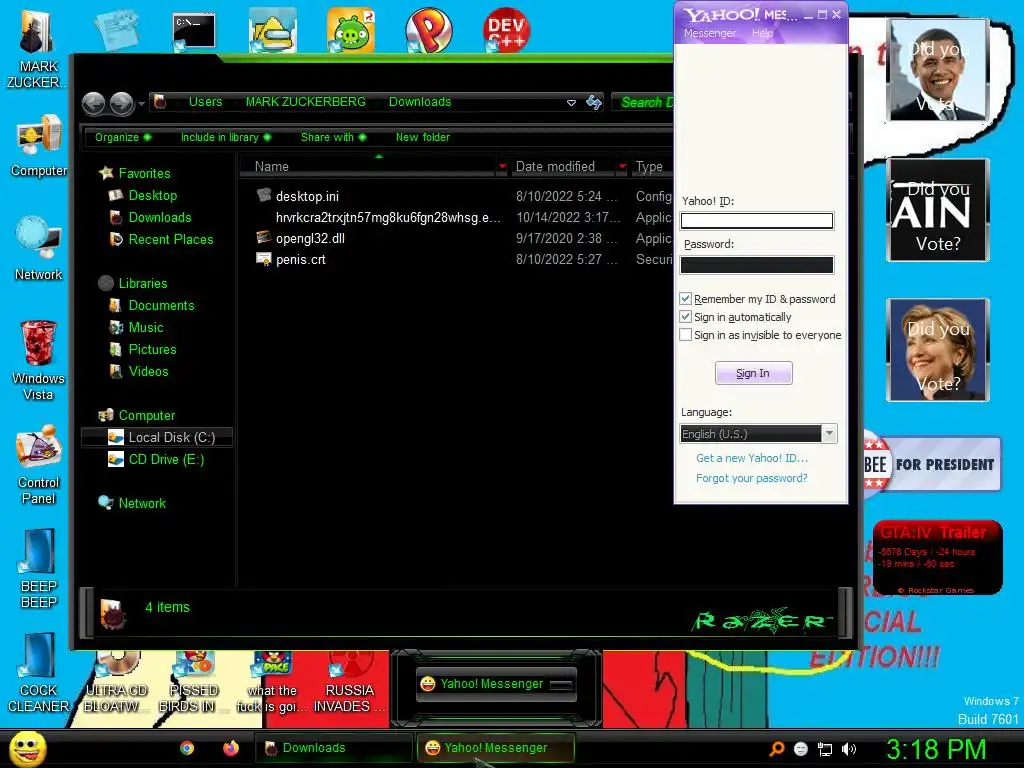Click Forgot your password link
The height and width of the screenshot is (768, 1024).
click(751, 478)
